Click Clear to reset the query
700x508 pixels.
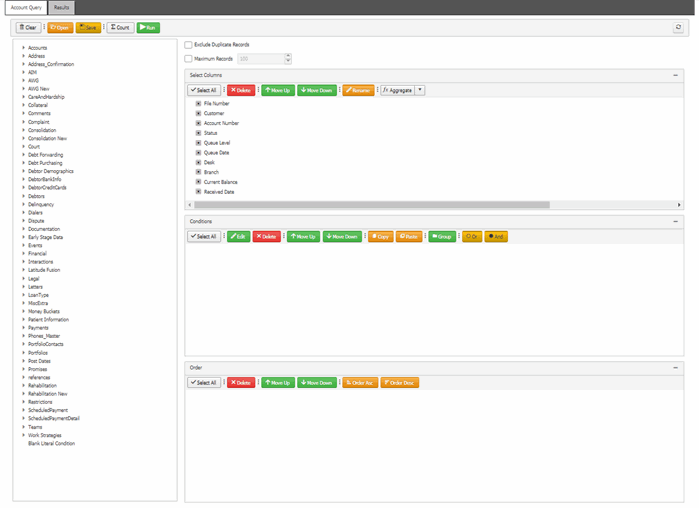[27, 28]
